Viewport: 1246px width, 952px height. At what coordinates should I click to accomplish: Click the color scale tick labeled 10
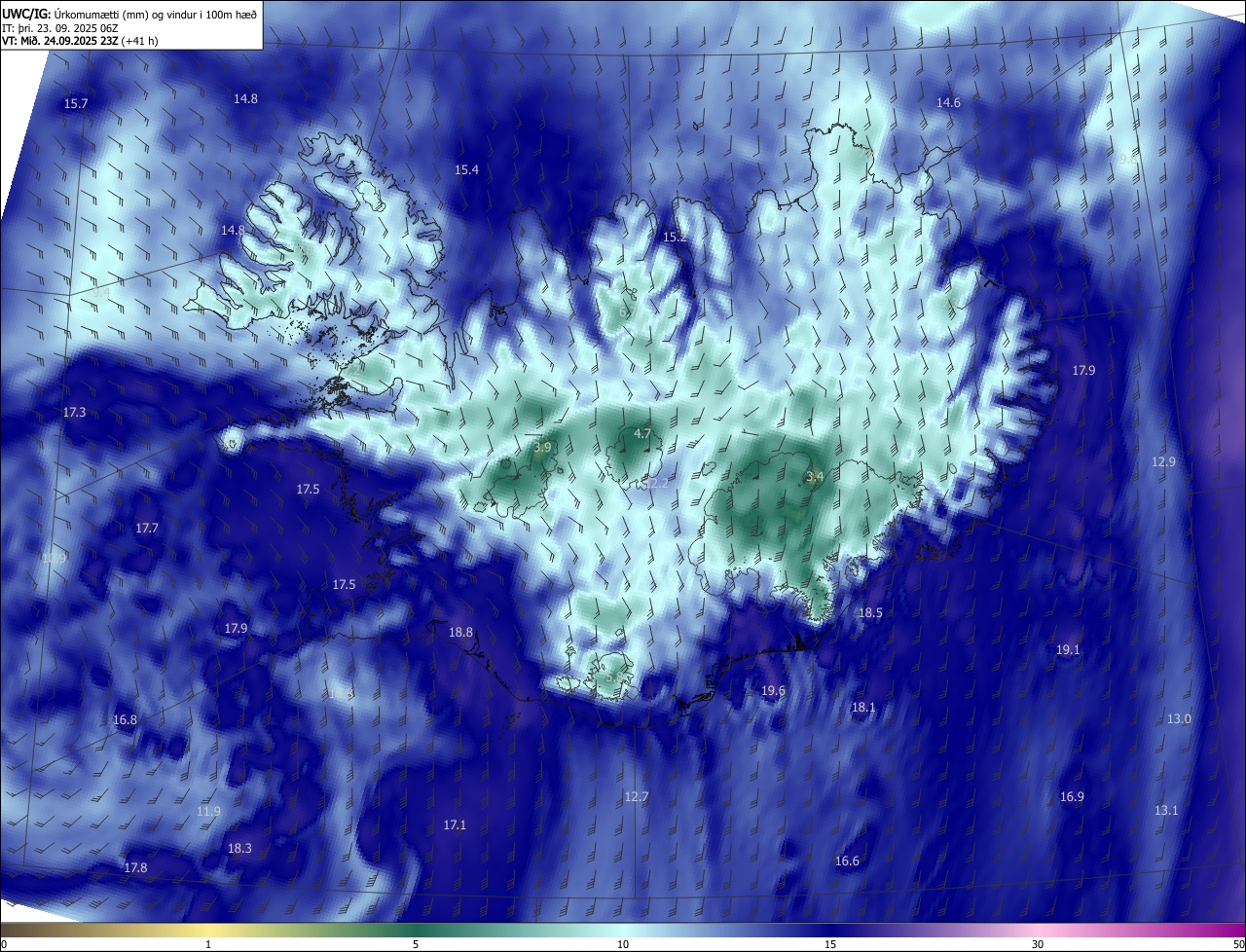click(x=623, y=944)
